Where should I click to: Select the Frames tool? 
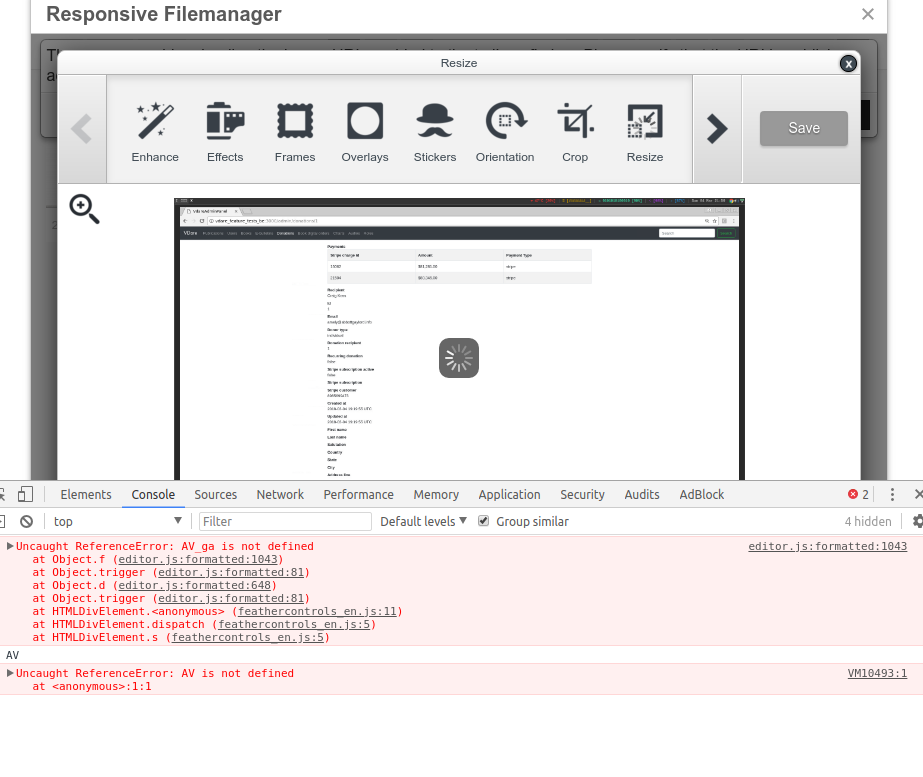pyautogui.click(x=295, y=130)
